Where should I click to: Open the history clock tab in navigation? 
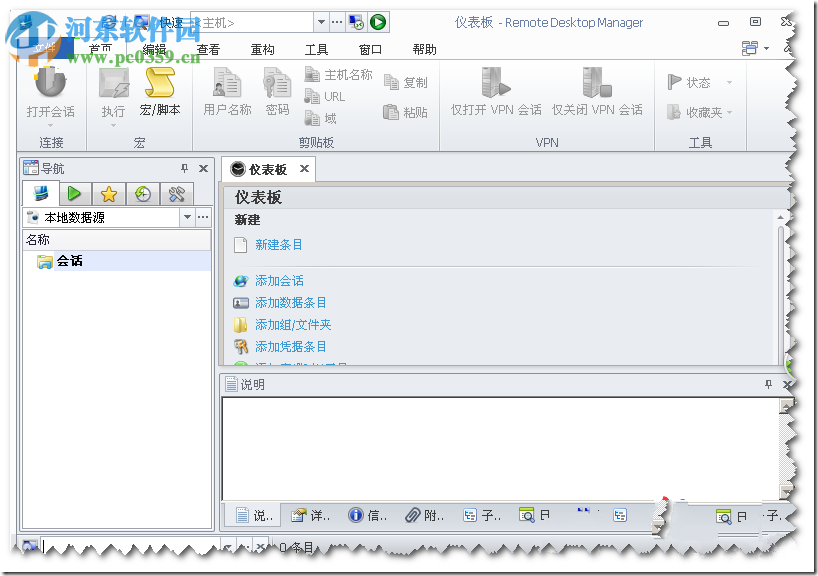point(141,193)
